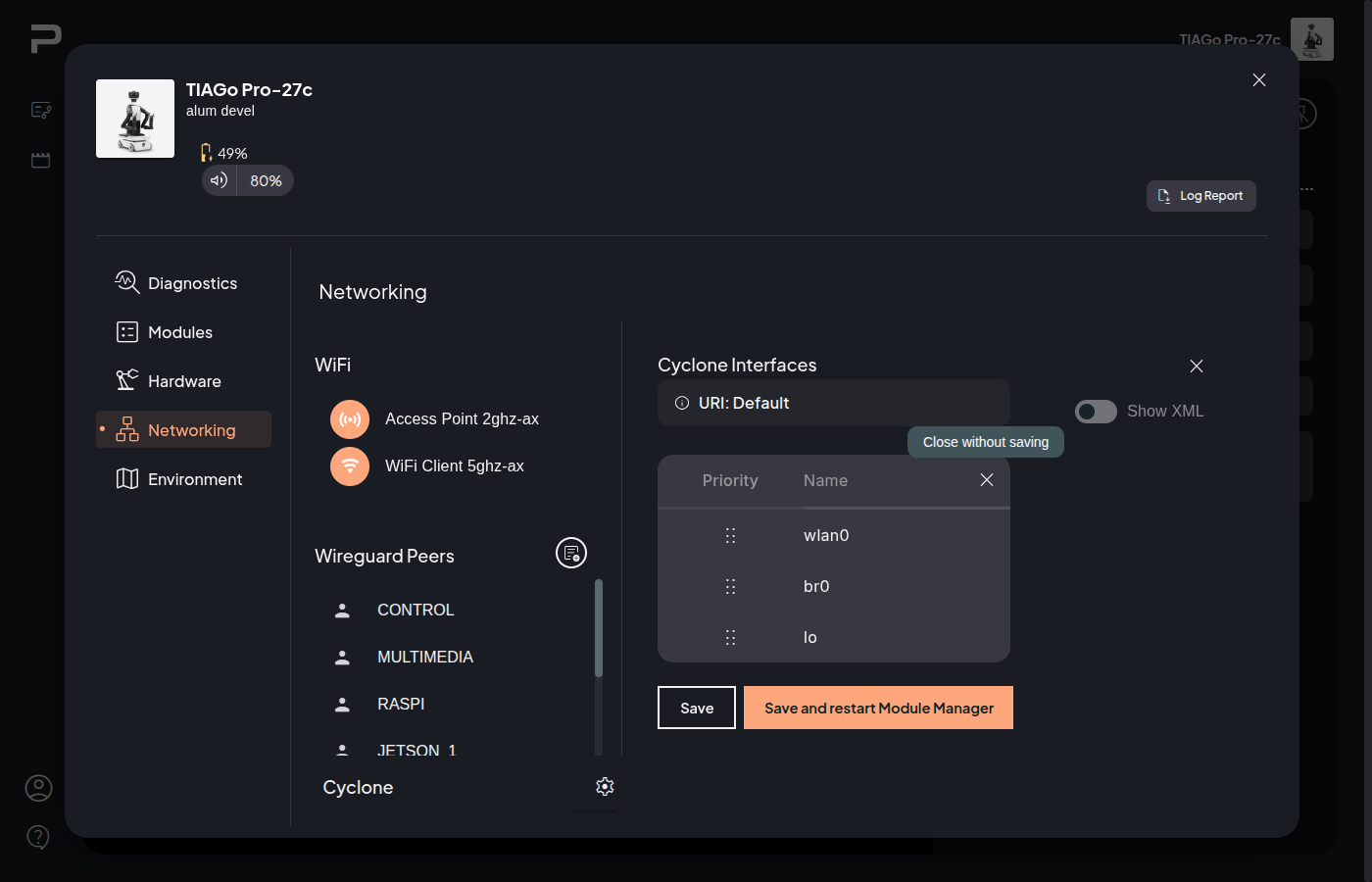Click the RASPI peer user icon
The image size is (1372, 882).
point(342,704)
